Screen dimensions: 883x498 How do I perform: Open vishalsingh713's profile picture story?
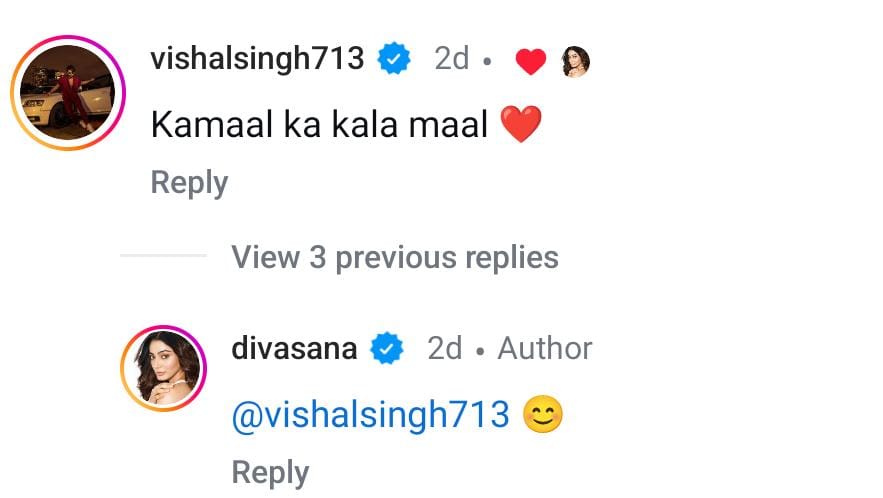[68, 93]
